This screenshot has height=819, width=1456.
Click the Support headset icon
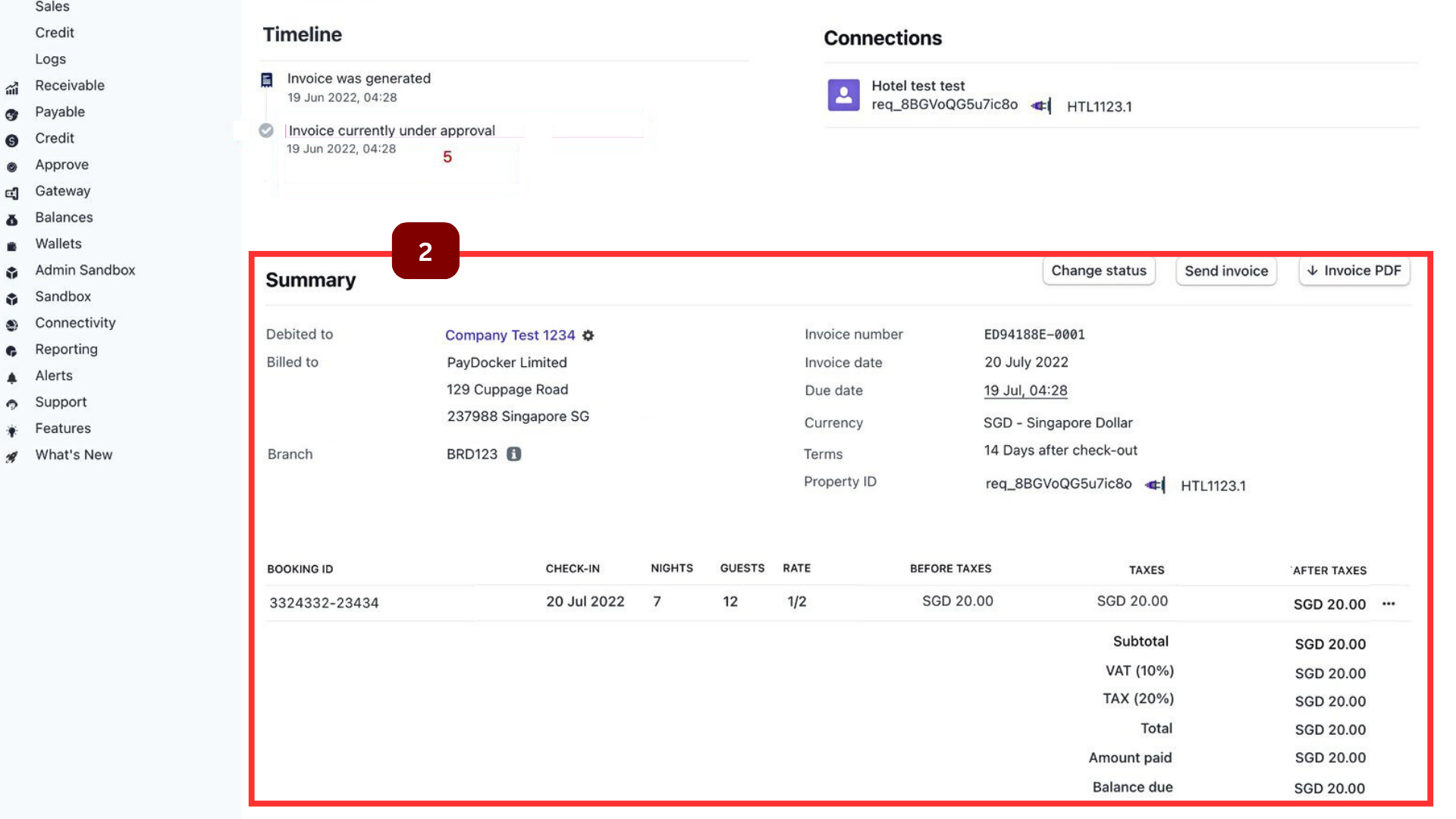click(x=12, y=405)
